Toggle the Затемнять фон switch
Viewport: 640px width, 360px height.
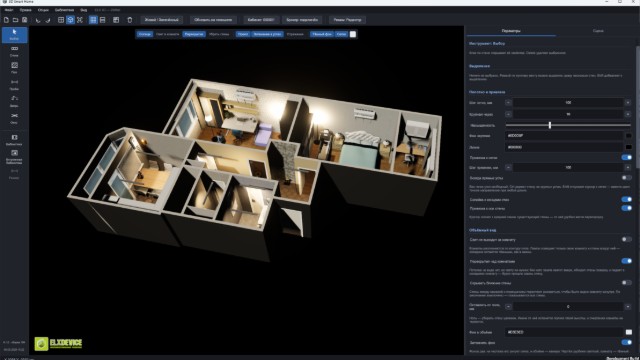pos(626,342)
